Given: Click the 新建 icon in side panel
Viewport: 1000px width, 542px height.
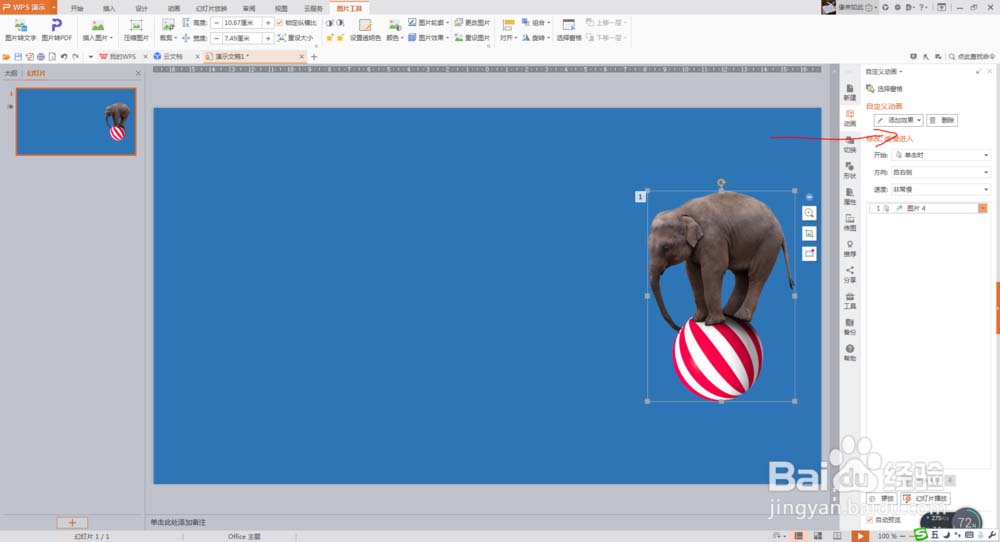Looking at the screenshot, I should [849, 92].
